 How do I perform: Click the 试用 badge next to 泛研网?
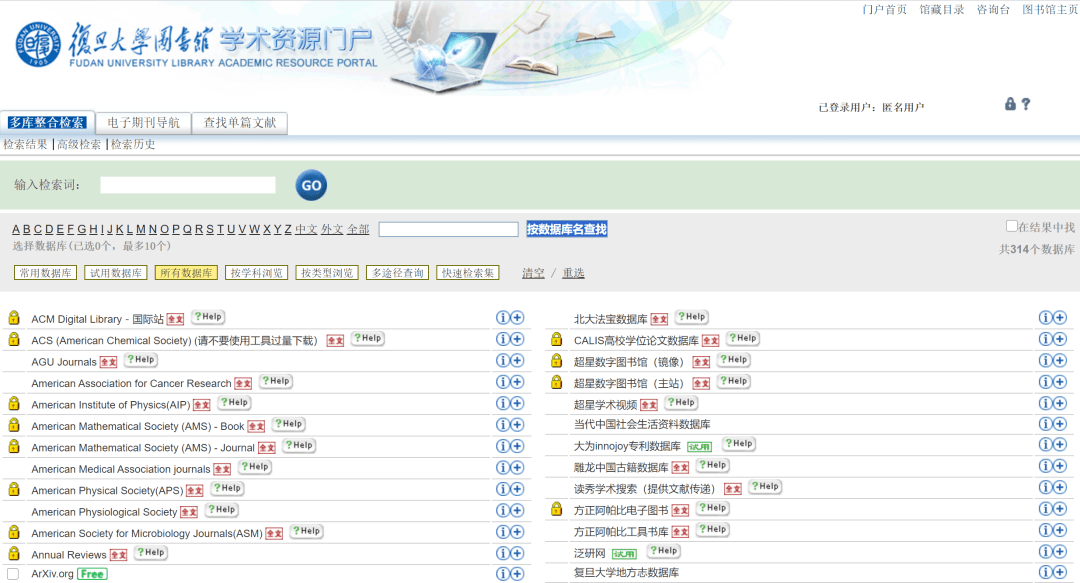tap(625, 553)
